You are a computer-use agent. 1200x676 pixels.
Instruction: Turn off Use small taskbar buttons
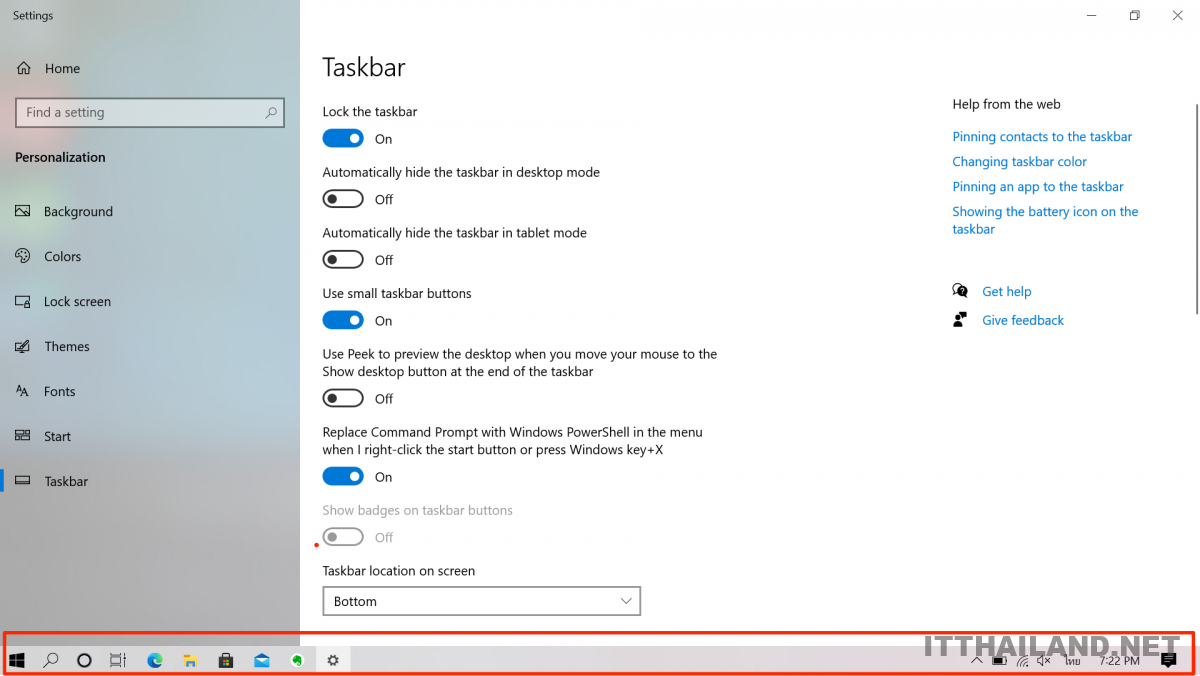point(343,320)
